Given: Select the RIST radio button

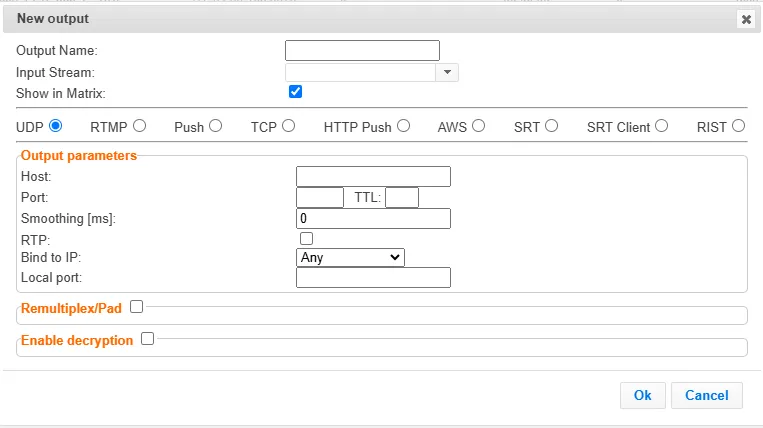Looking at the screenshot, I should click(738, 126).
